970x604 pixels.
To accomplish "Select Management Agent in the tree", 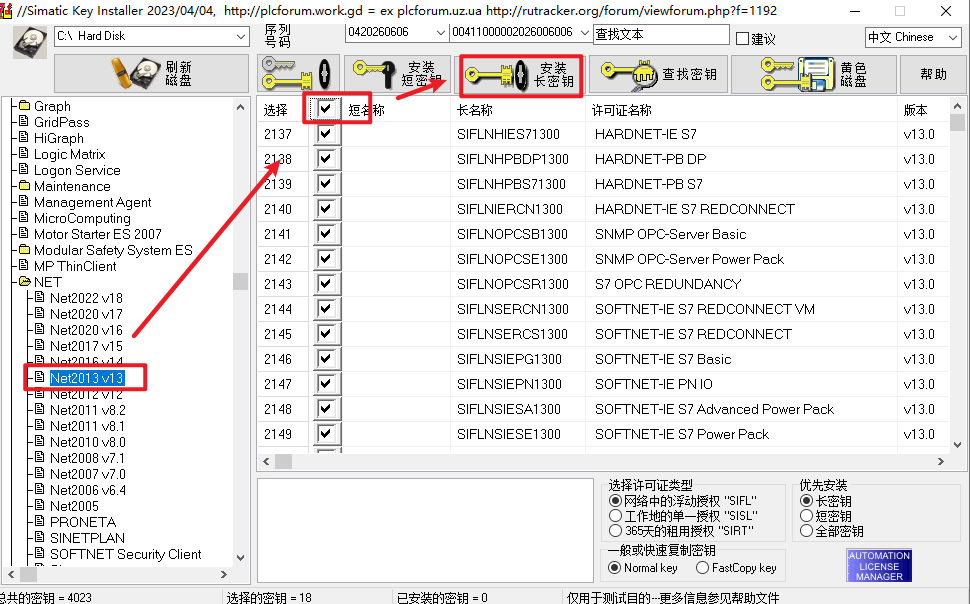I will coord(92,202).
